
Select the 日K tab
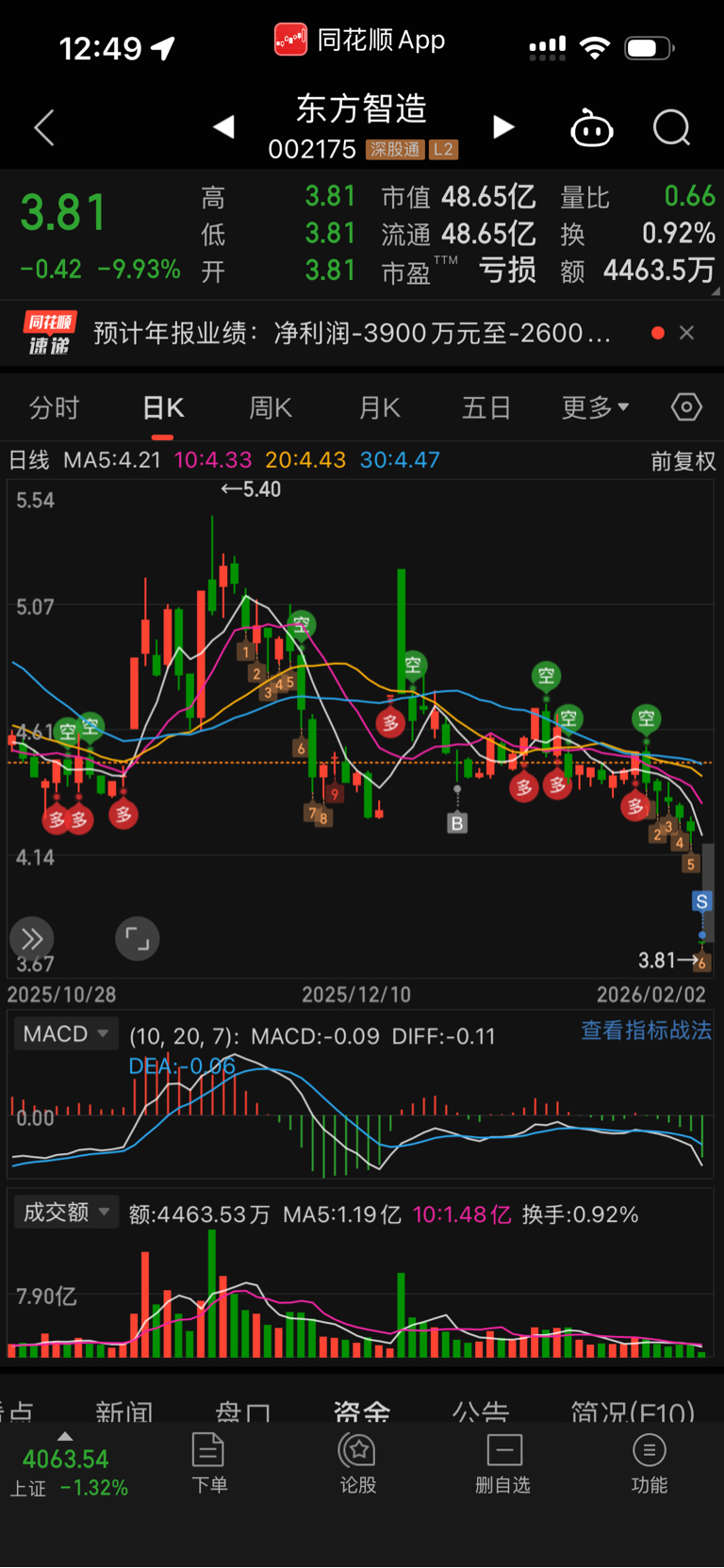pos(163,407)
